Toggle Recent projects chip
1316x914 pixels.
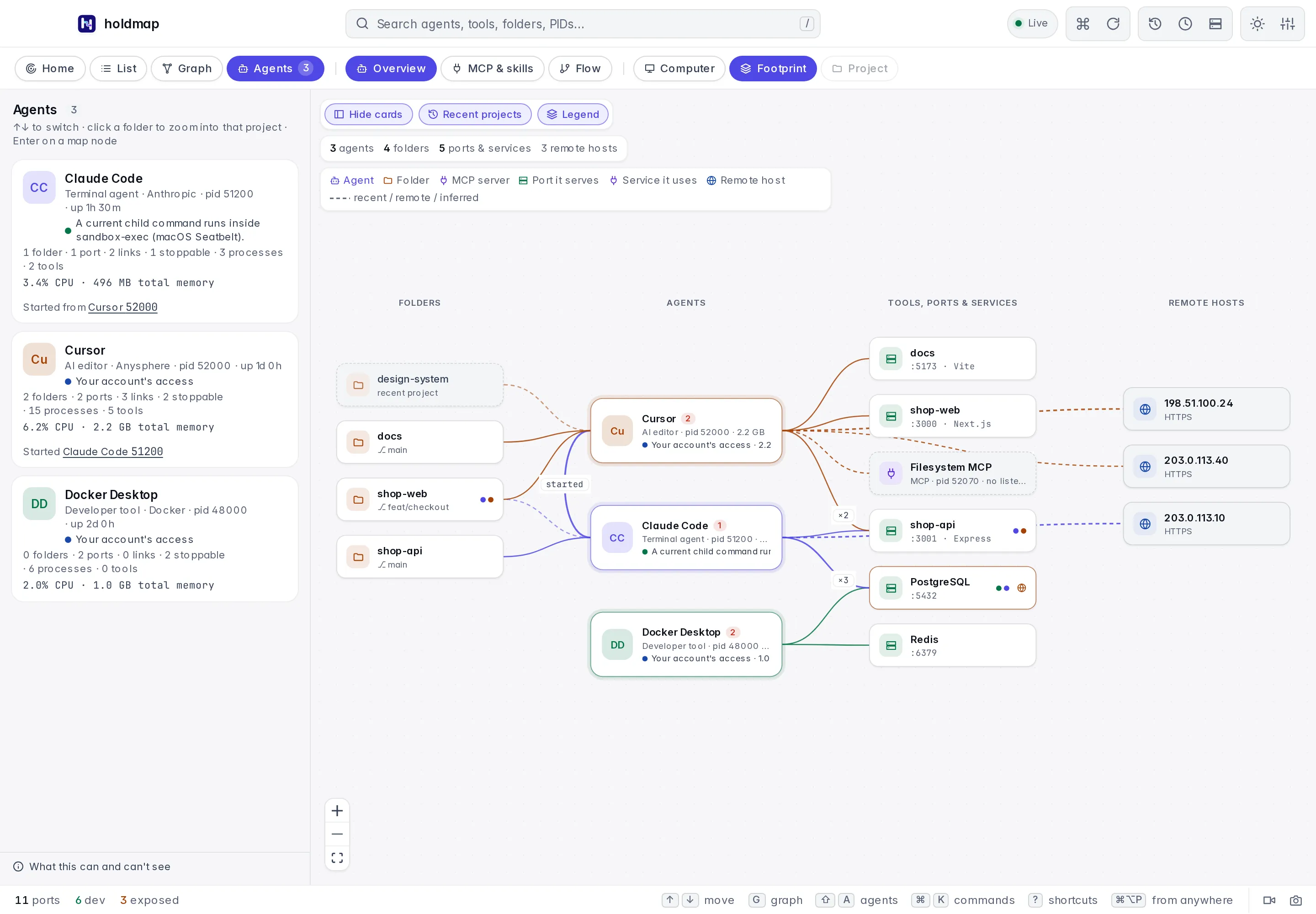tap(475, 114)
